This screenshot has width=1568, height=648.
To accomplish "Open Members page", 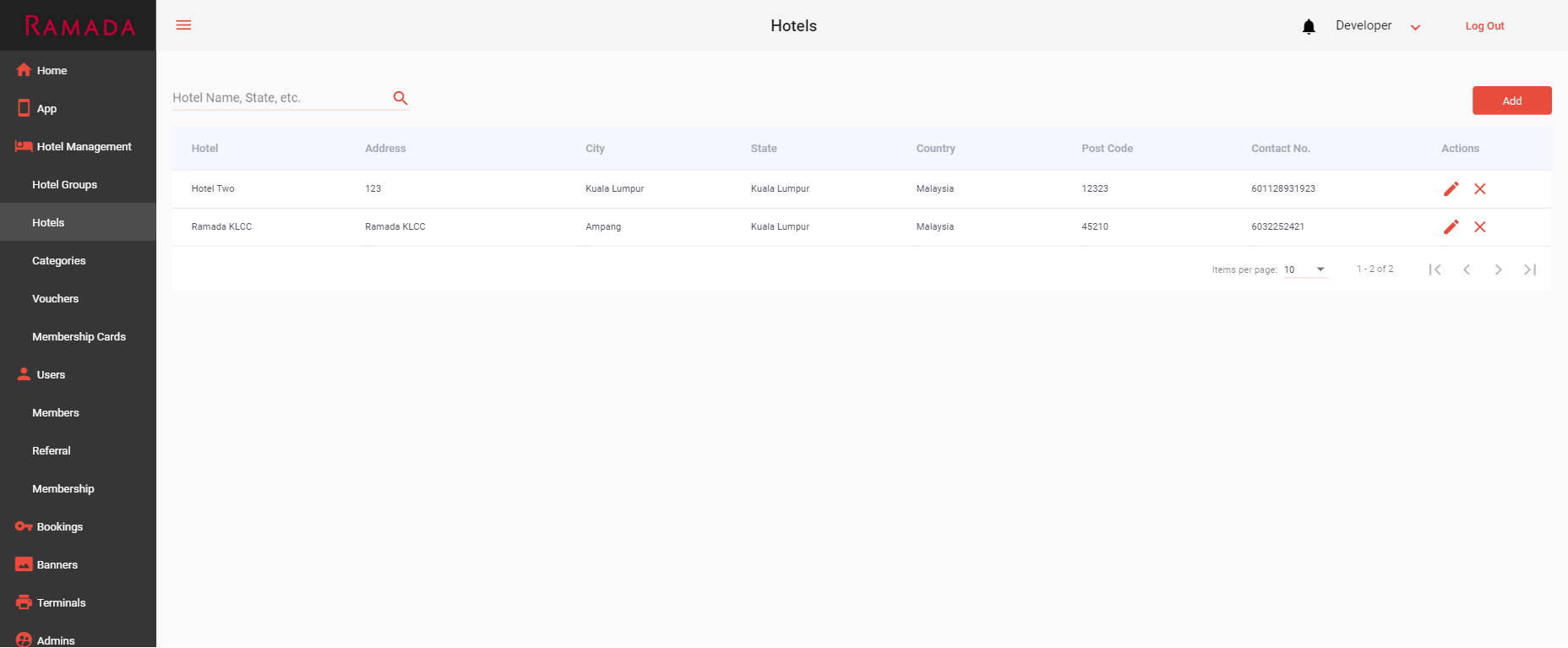I will tap(78, 412).
